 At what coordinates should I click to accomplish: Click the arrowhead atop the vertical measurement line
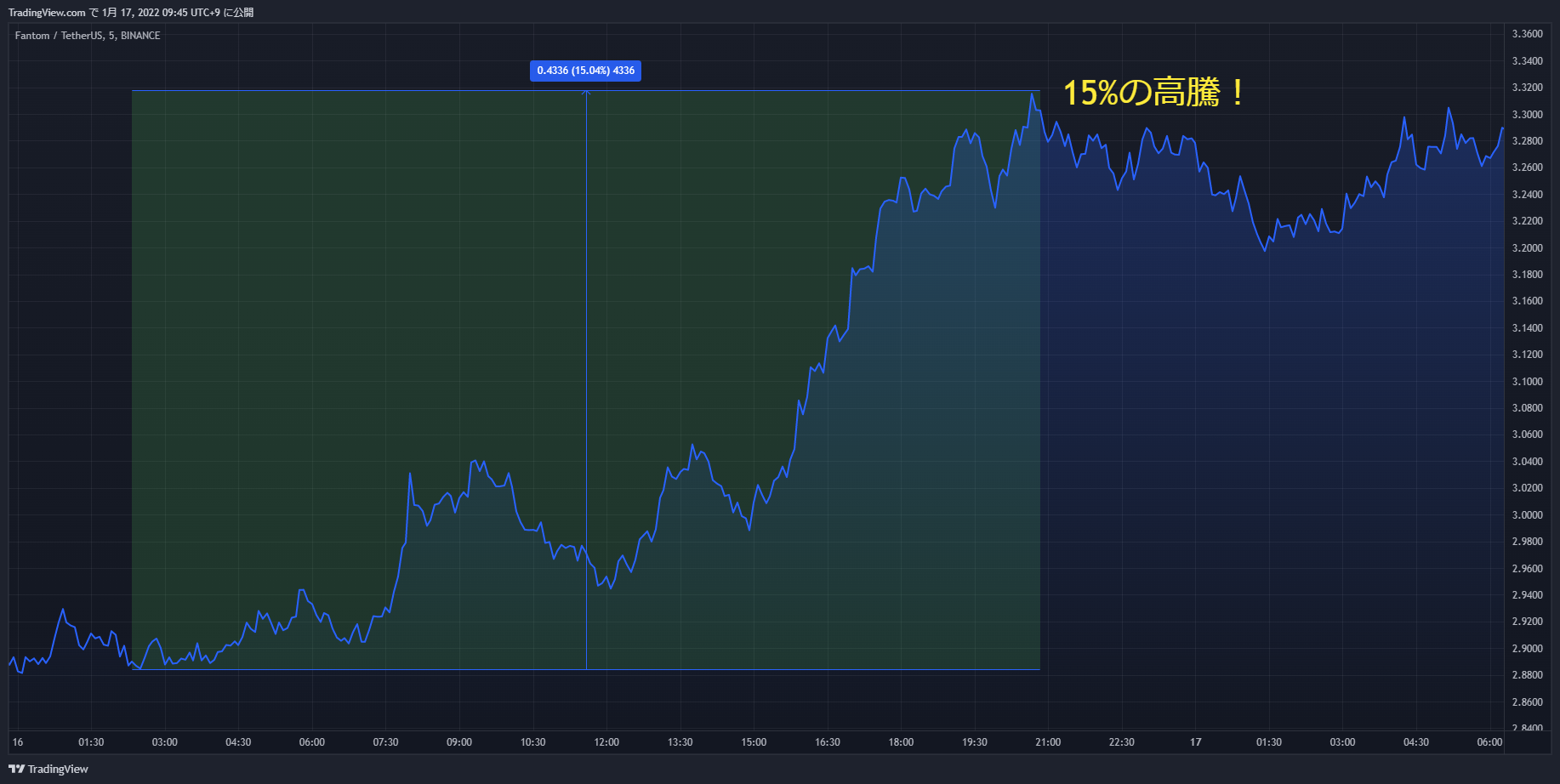tap(586, 93)
